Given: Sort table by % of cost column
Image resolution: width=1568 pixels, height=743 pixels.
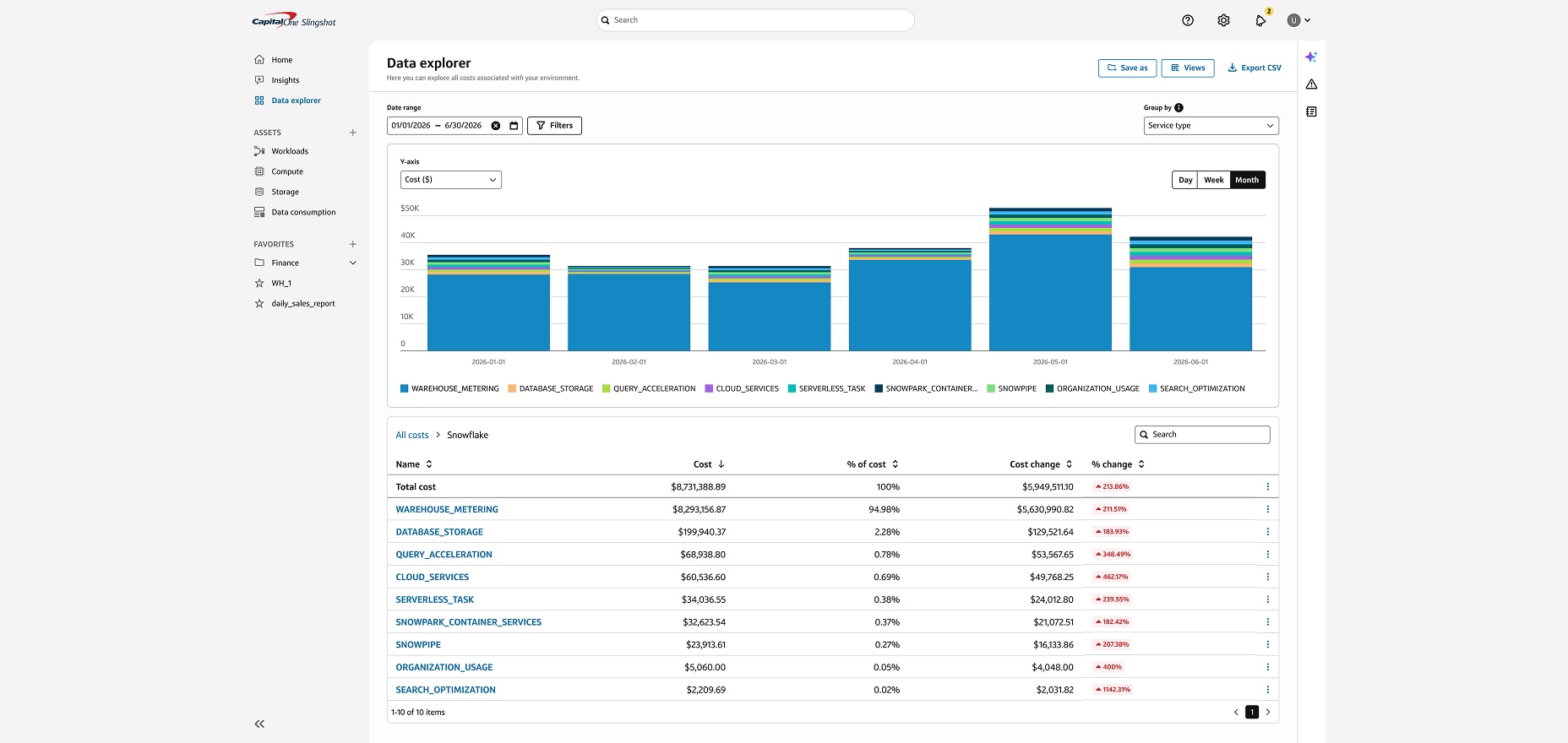Looking at the screenshot, I should click(873, 464).
